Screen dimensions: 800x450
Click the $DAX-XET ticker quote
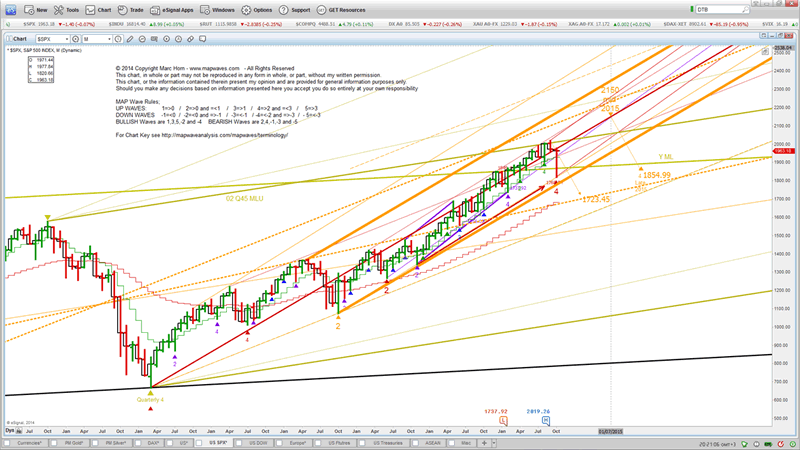click(x=705, y=24)
